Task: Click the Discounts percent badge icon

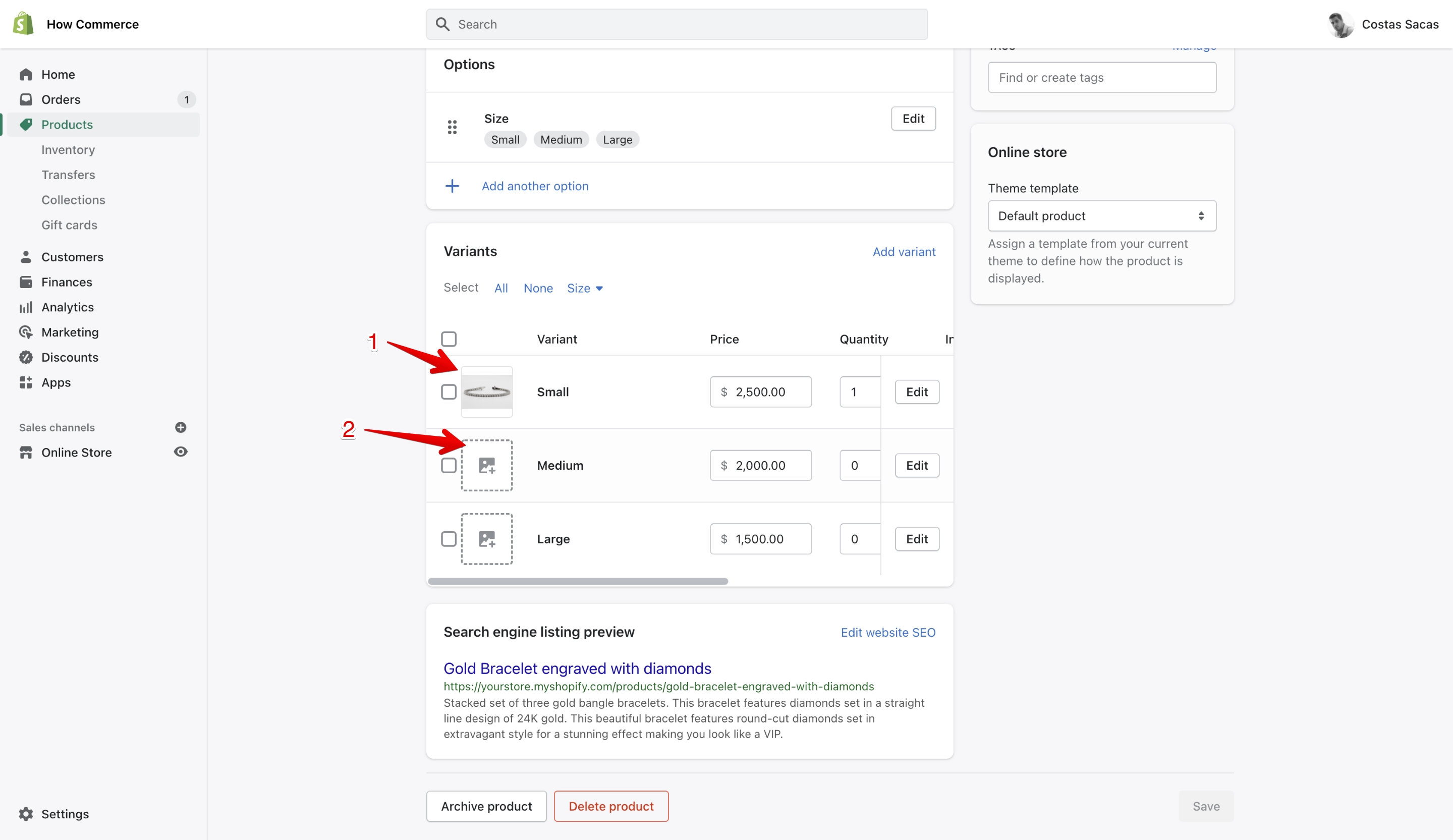Action: pos(26,357)
